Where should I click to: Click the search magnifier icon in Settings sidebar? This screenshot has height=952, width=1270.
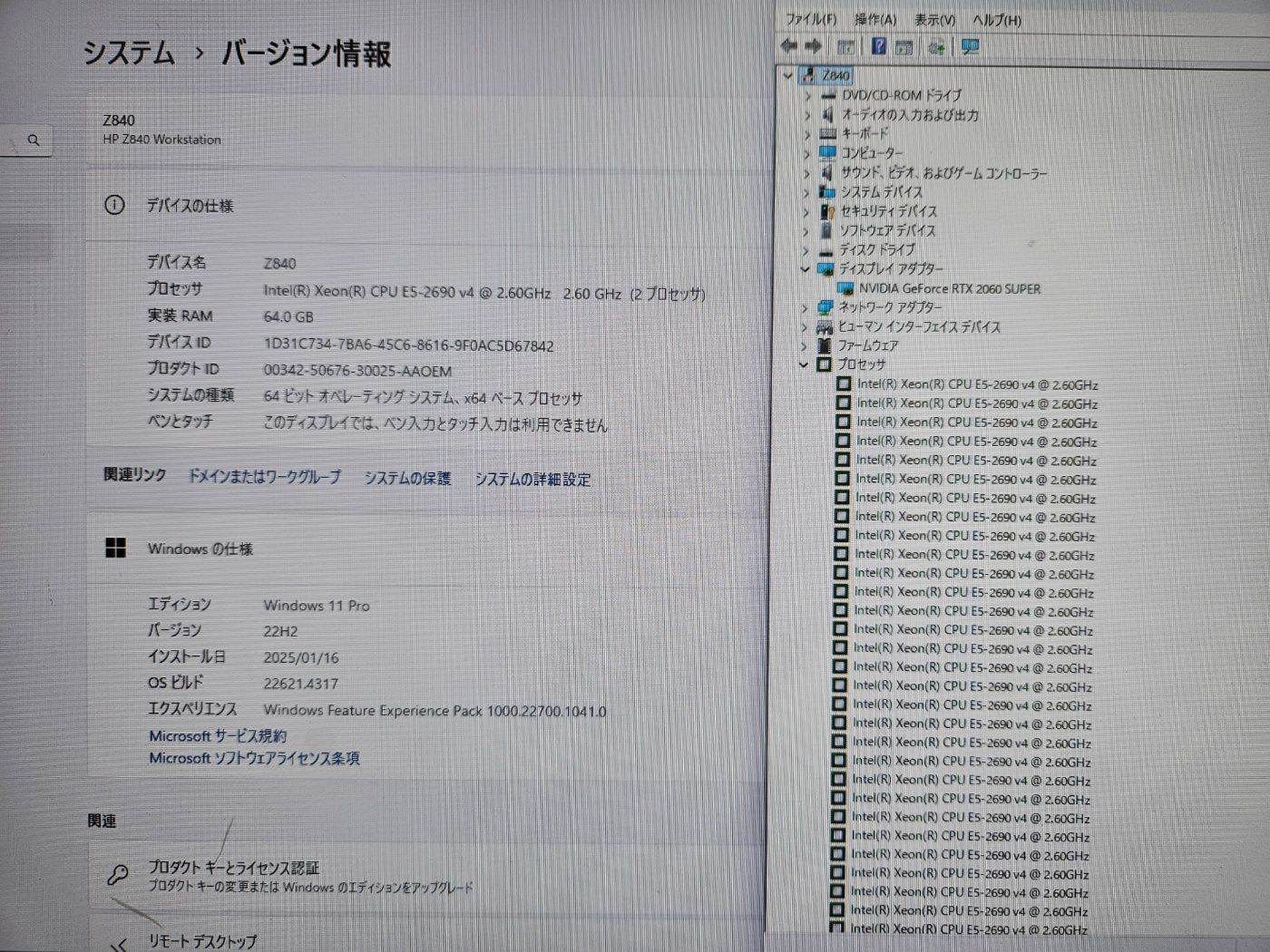pyautogui.click(x=34, y=141)
